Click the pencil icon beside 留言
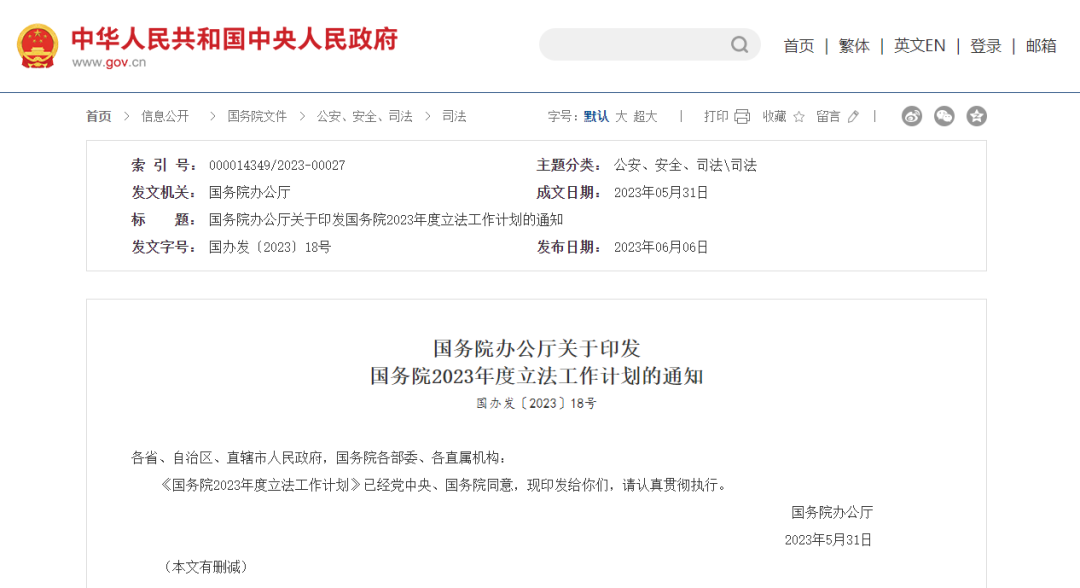The width and height of the screenshot is (1080, 588). point(853,116)
